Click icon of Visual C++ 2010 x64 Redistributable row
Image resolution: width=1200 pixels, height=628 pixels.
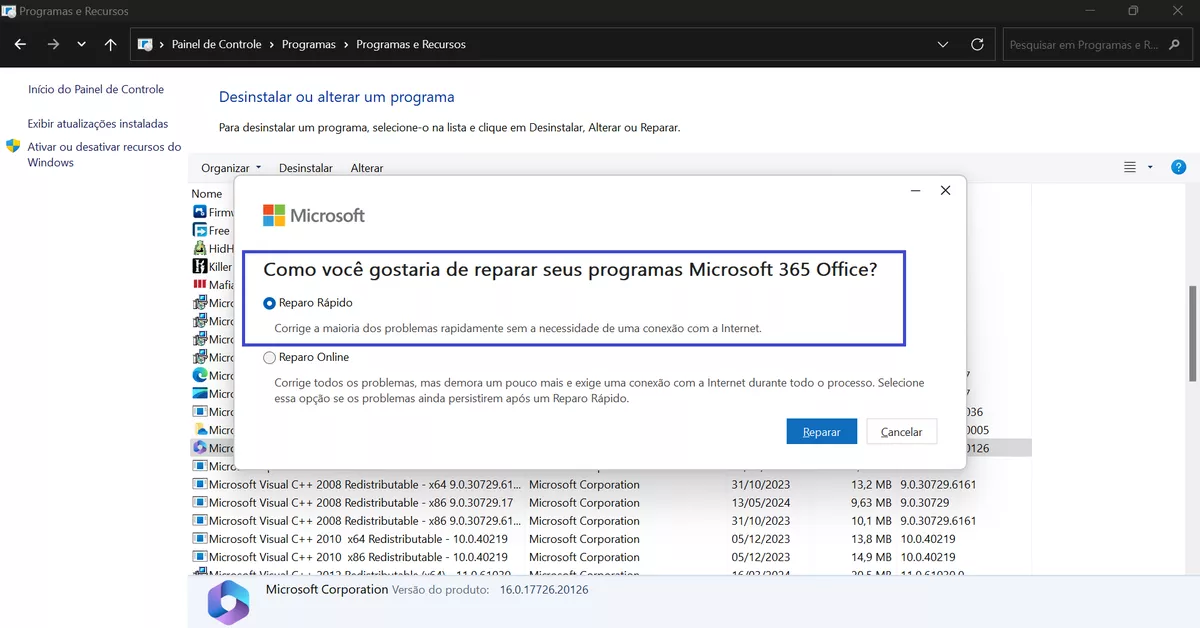(199, 539)
